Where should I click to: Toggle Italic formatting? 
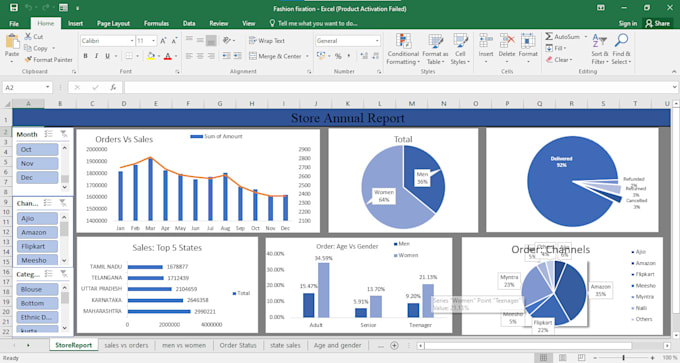coord(96,56)
